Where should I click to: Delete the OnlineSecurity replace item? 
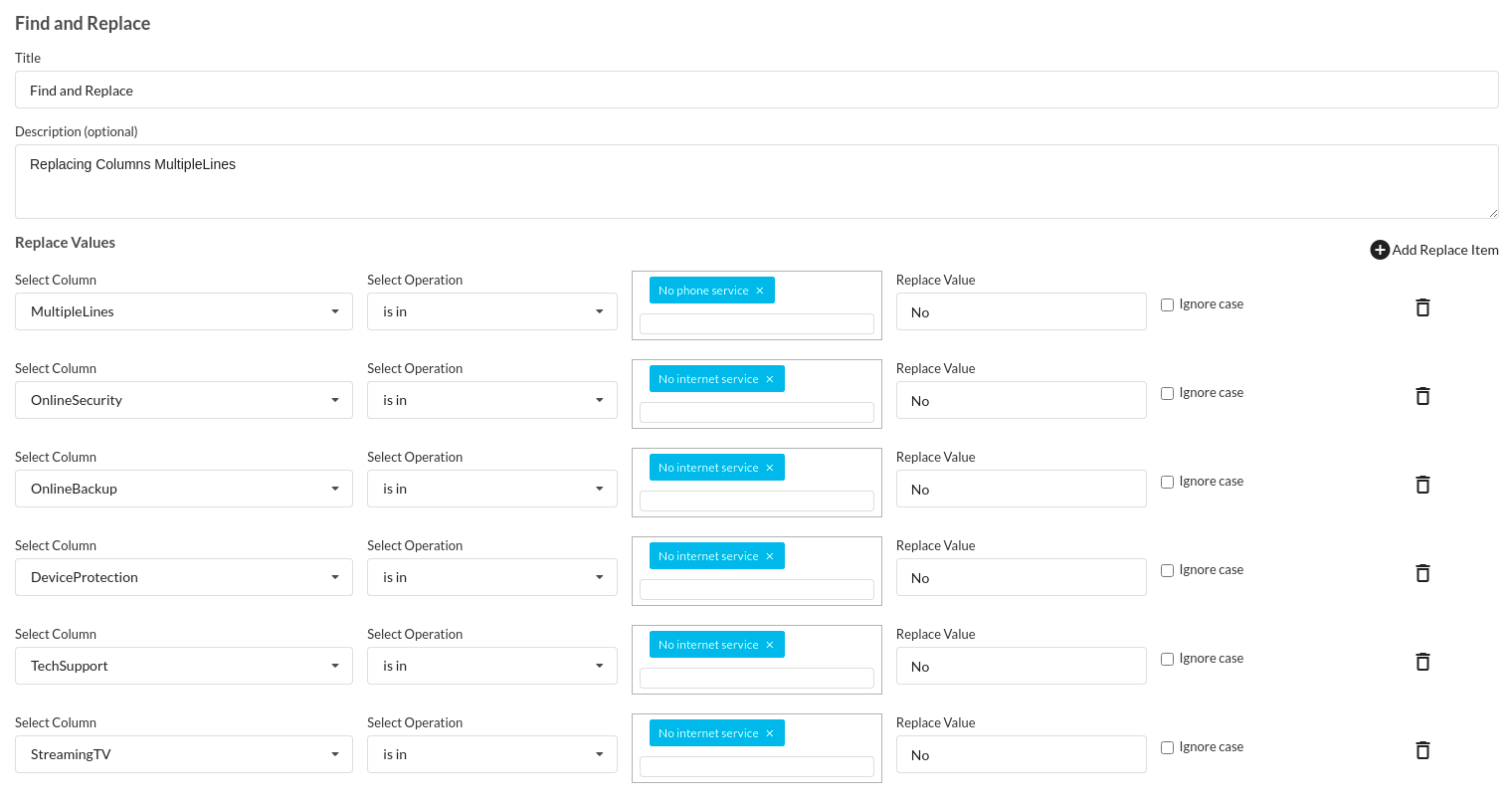click(x=1422, y=396)
